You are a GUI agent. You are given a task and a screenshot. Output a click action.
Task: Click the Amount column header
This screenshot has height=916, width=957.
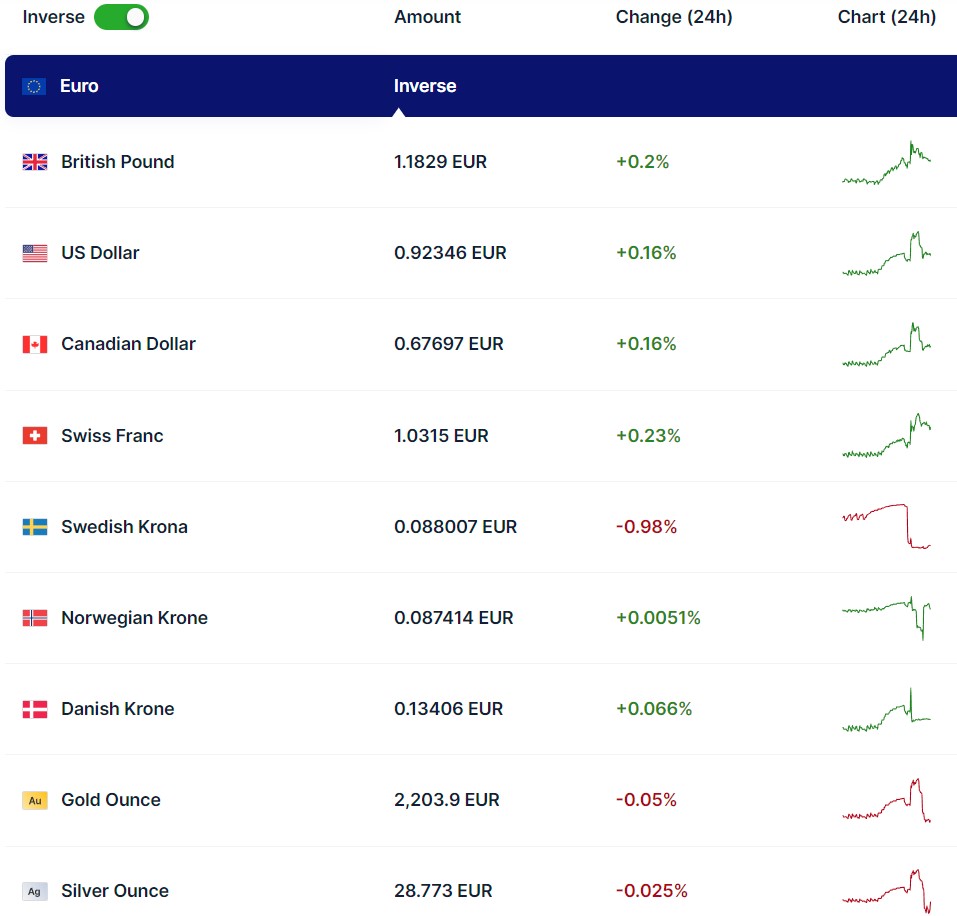pyautogui.click(x=428, y=17)
